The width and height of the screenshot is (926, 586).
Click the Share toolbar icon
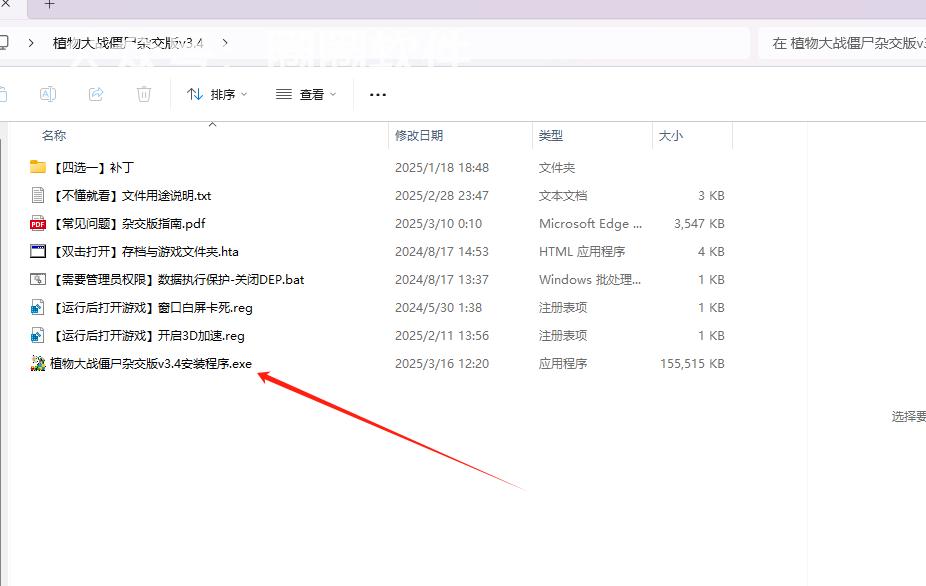pos(96,94)
